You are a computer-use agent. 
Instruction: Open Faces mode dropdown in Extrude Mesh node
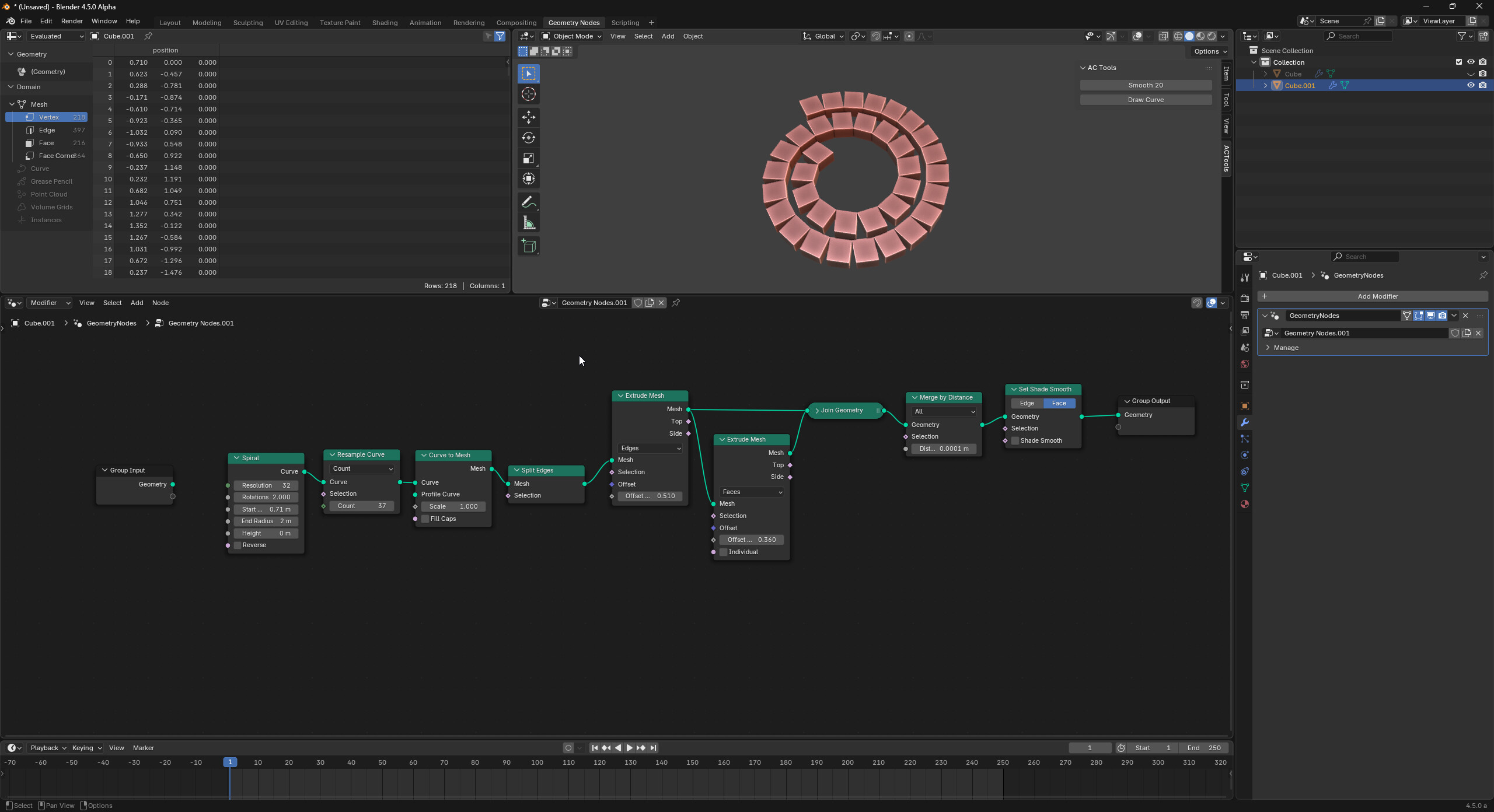point(752,492)
